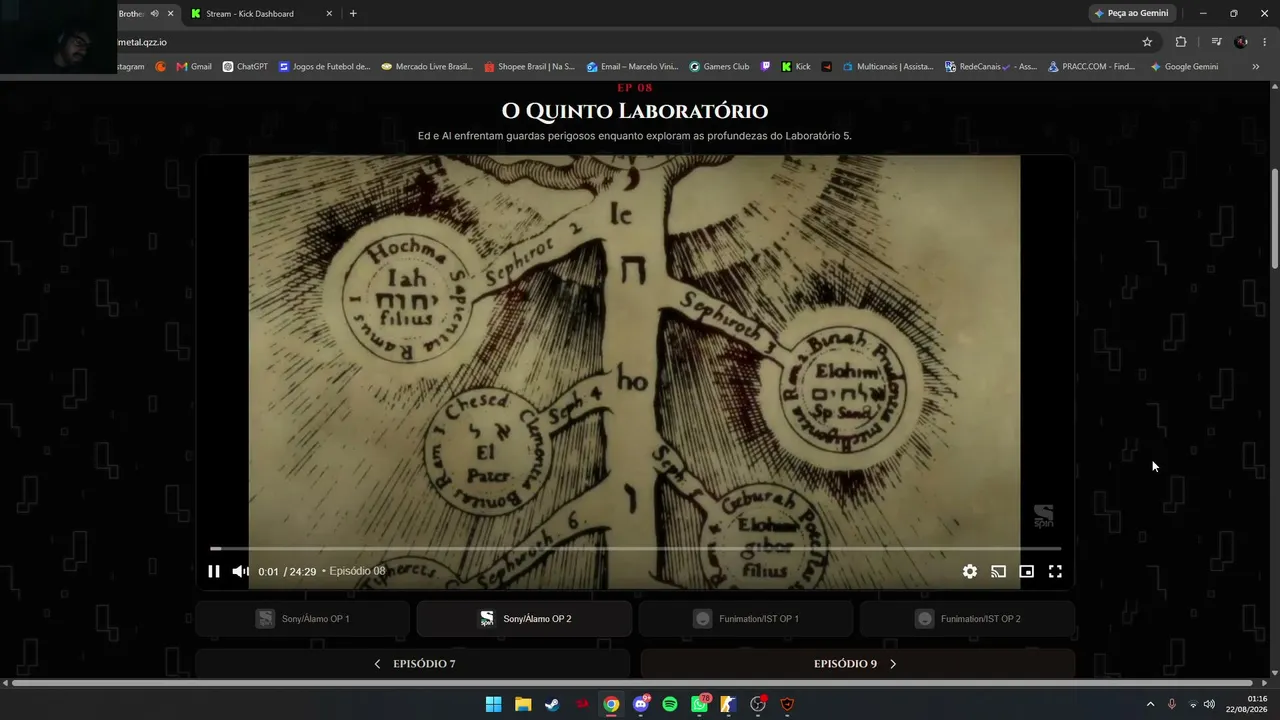Image resolution: width=1280 pixels, height=720 pixels.
Task: Switch to the Stream - Kick Dashboard tab
Action: (250, 14)
